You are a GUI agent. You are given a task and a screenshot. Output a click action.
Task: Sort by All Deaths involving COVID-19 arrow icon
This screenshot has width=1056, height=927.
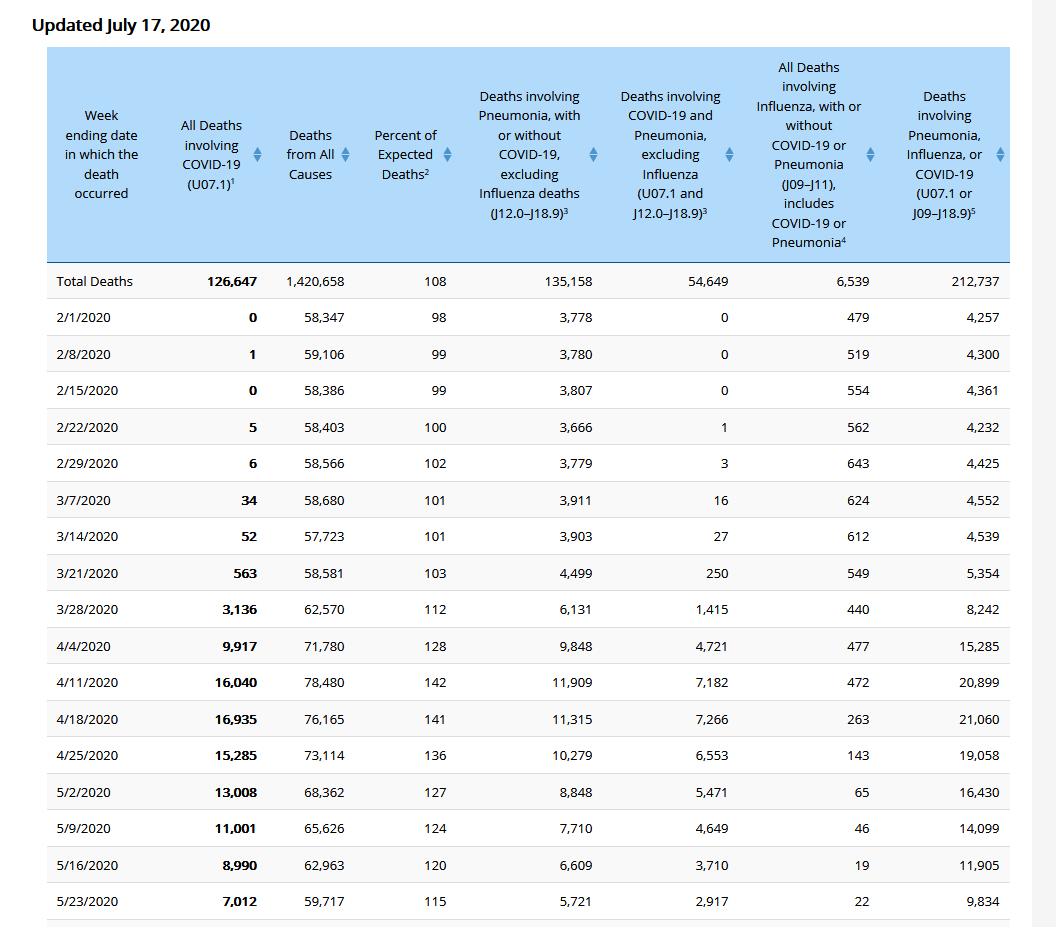257,154
